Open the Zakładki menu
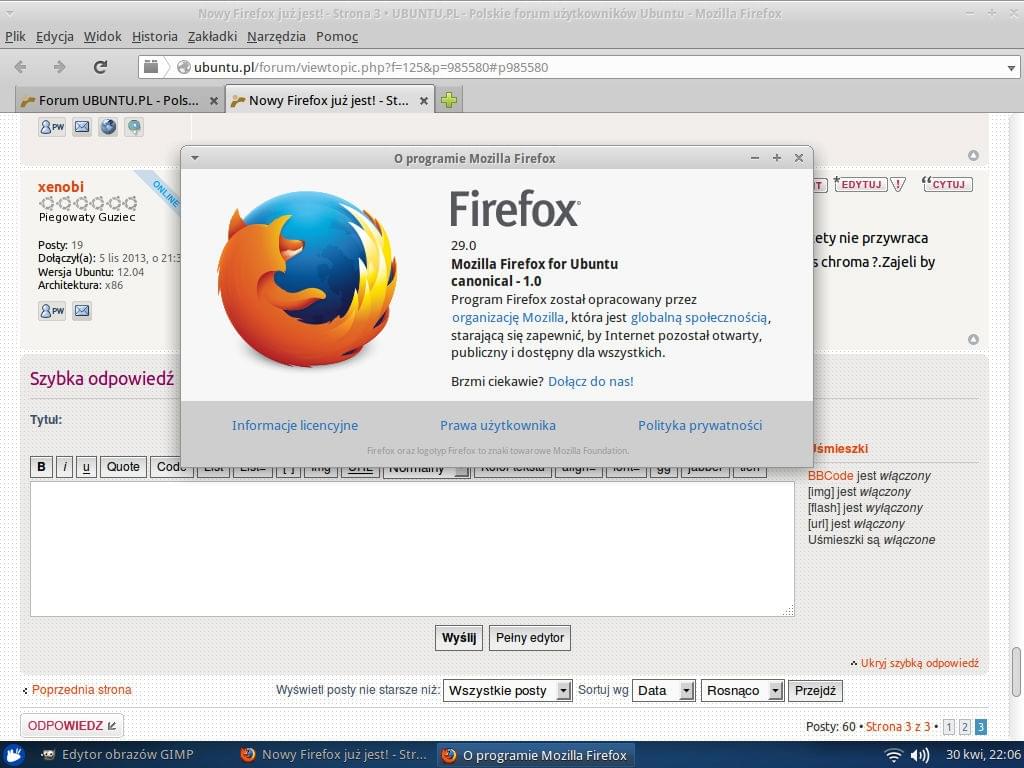This screenshot has width=1024, height=768. pos(212,37)
